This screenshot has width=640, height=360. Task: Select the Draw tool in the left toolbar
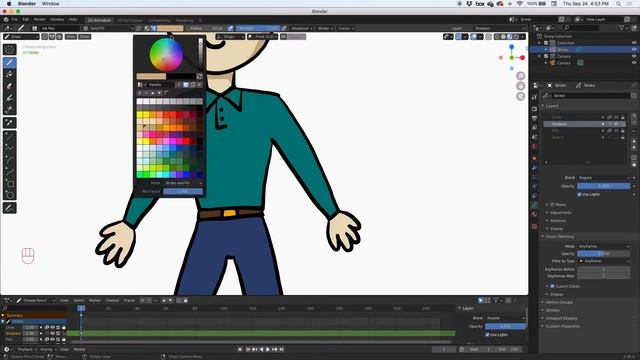9,62
